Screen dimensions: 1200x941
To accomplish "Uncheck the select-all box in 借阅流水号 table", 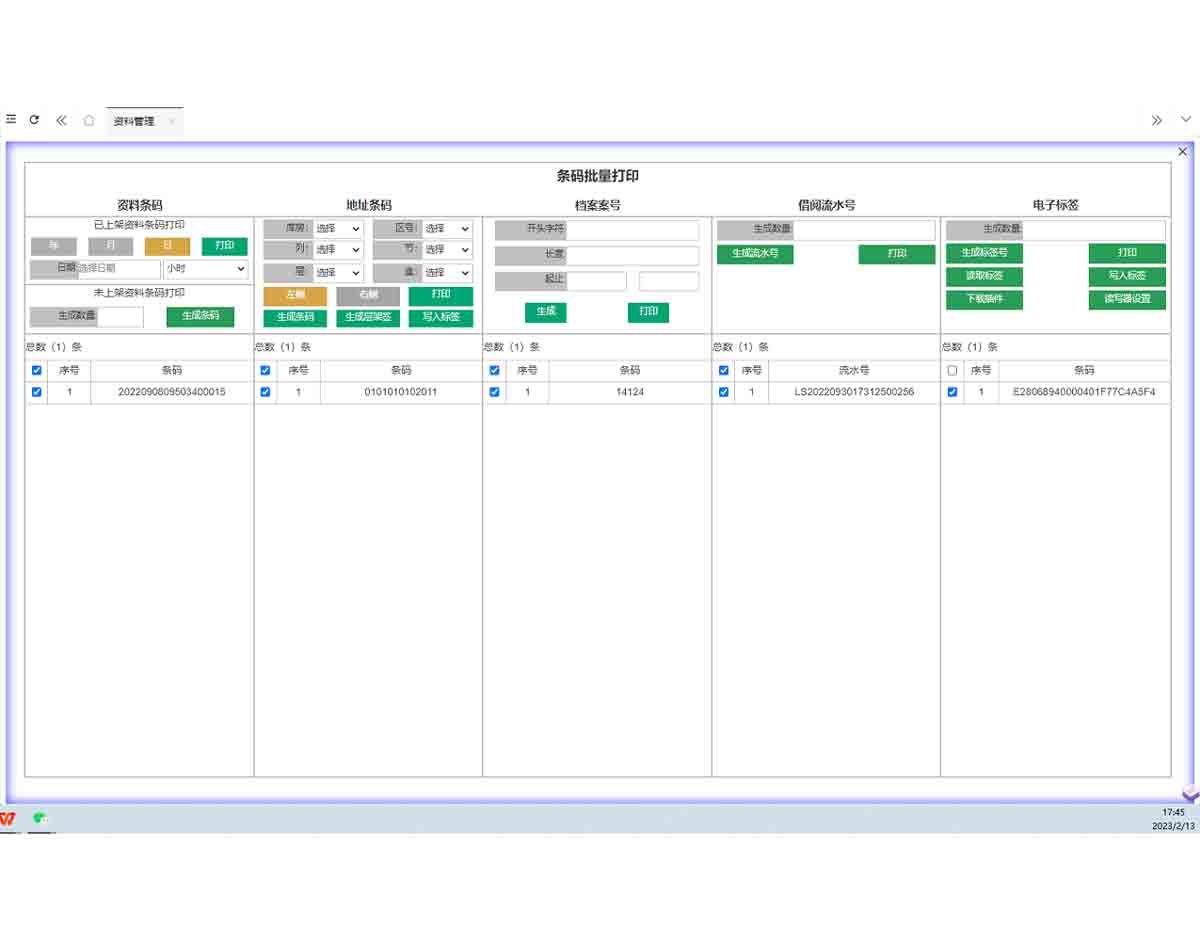I will [724, 370].
